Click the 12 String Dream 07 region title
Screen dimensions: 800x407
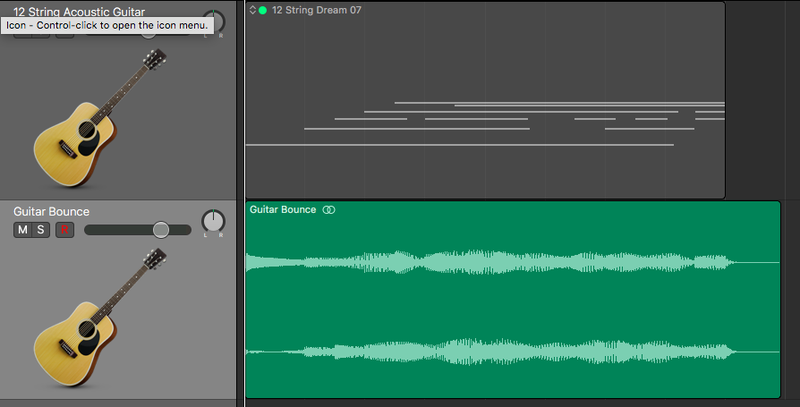point(316,10)
